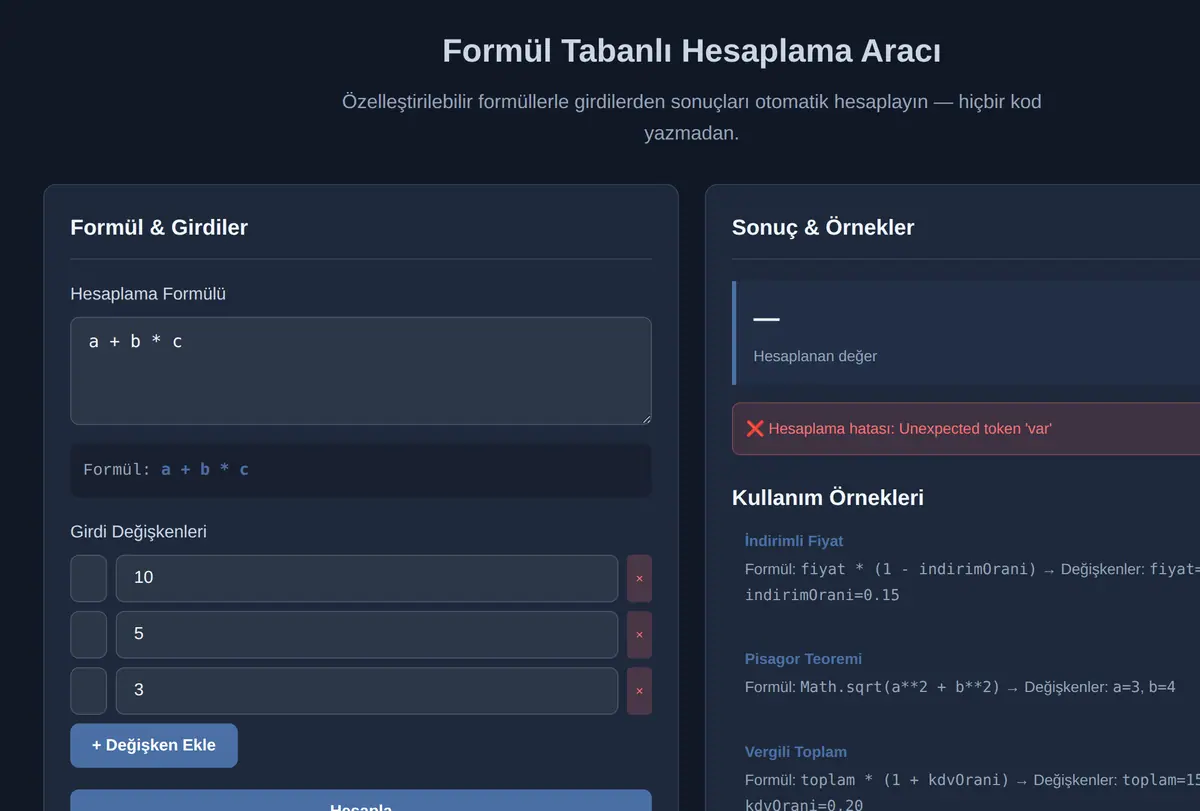Image resolution: width=1200 pixels, height=811 pixels.
Task: Remove the variable row with value 5
Action: (x=639, y=634)
